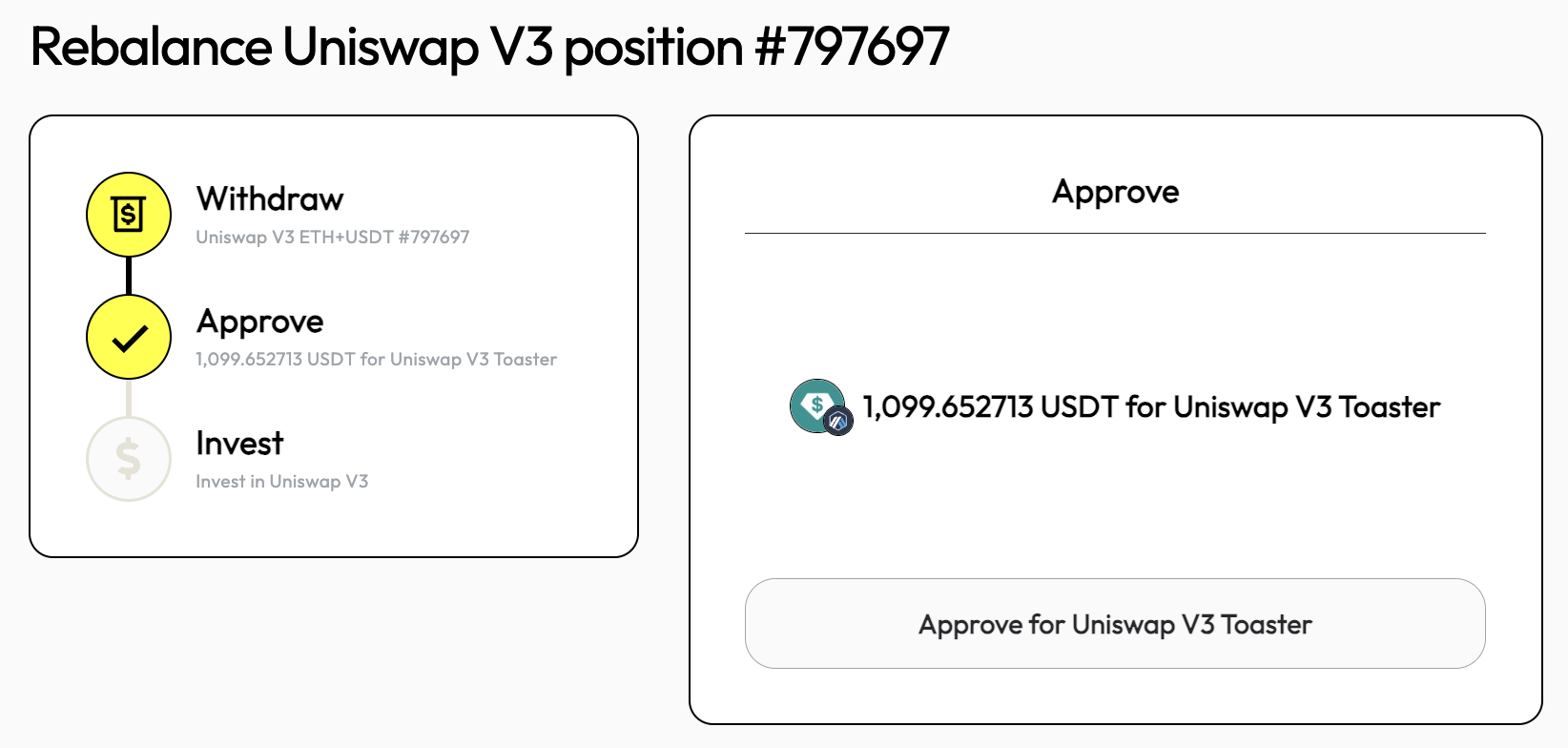Select the Invest step title
The image size is (1568, 748).
[240, 444]
